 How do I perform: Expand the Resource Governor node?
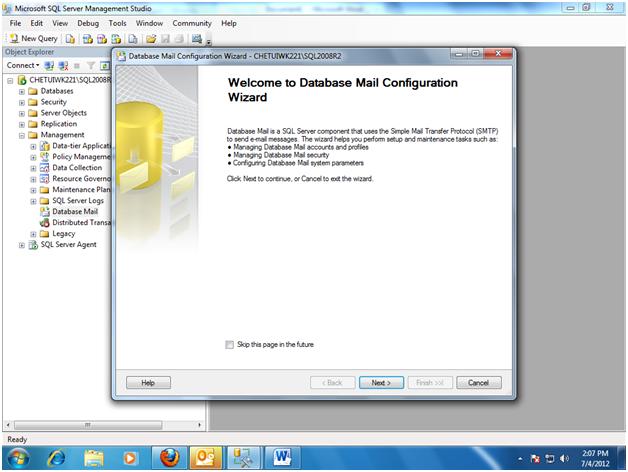[33, 180]
